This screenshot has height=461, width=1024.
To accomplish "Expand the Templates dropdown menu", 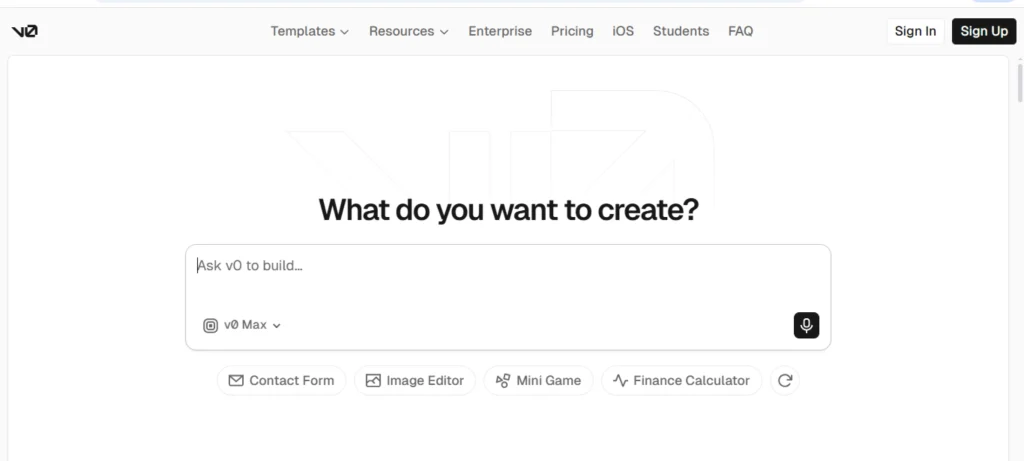I will 309,31.
